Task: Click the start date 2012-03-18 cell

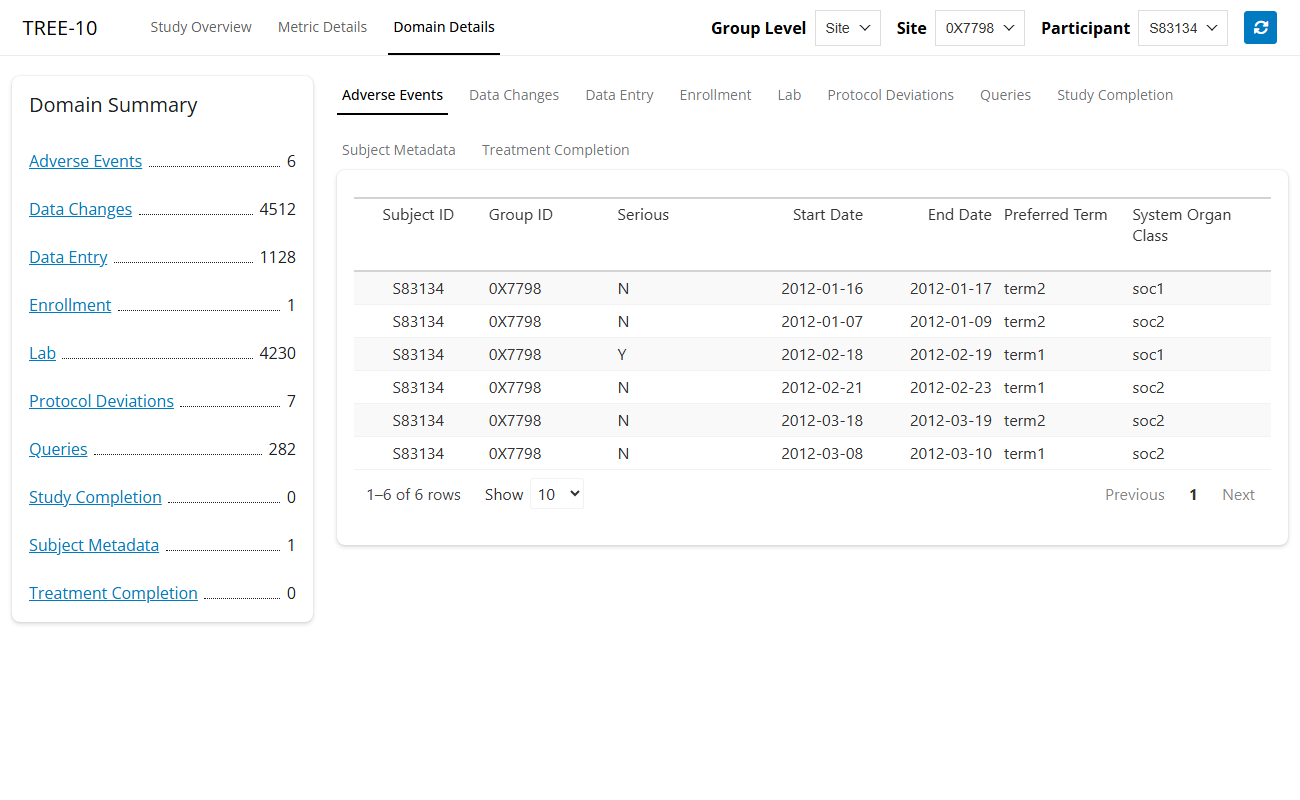Action: tap(821, 421)
